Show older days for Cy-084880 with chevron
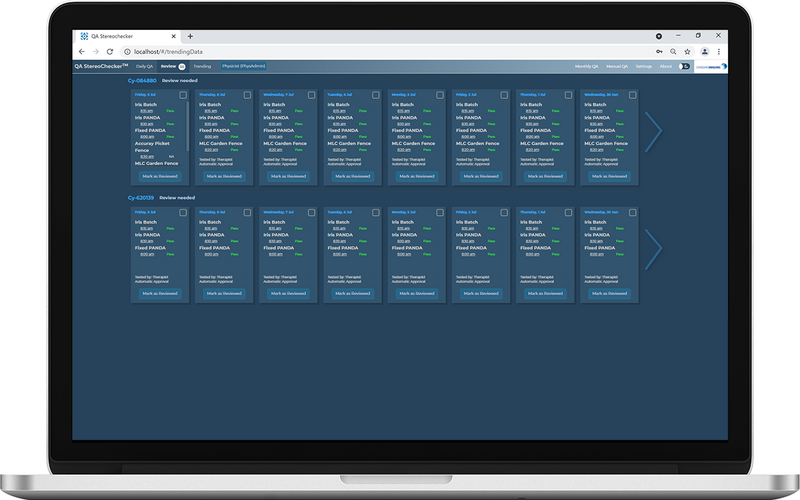Image resolution: width=800 pixels, height=500 pixels. (654, 132)
